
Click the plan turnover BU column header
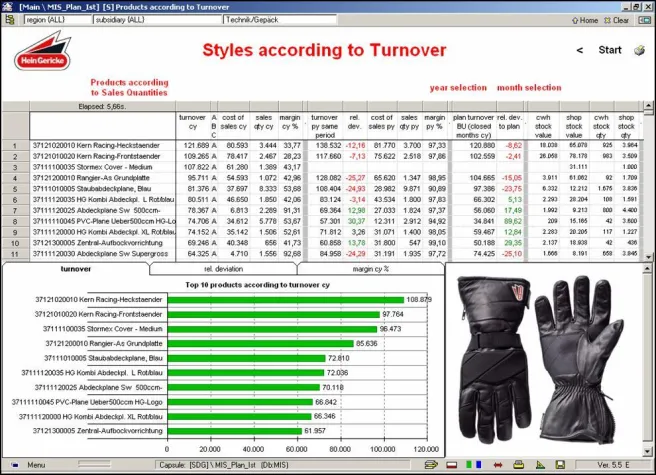[473, 126]
